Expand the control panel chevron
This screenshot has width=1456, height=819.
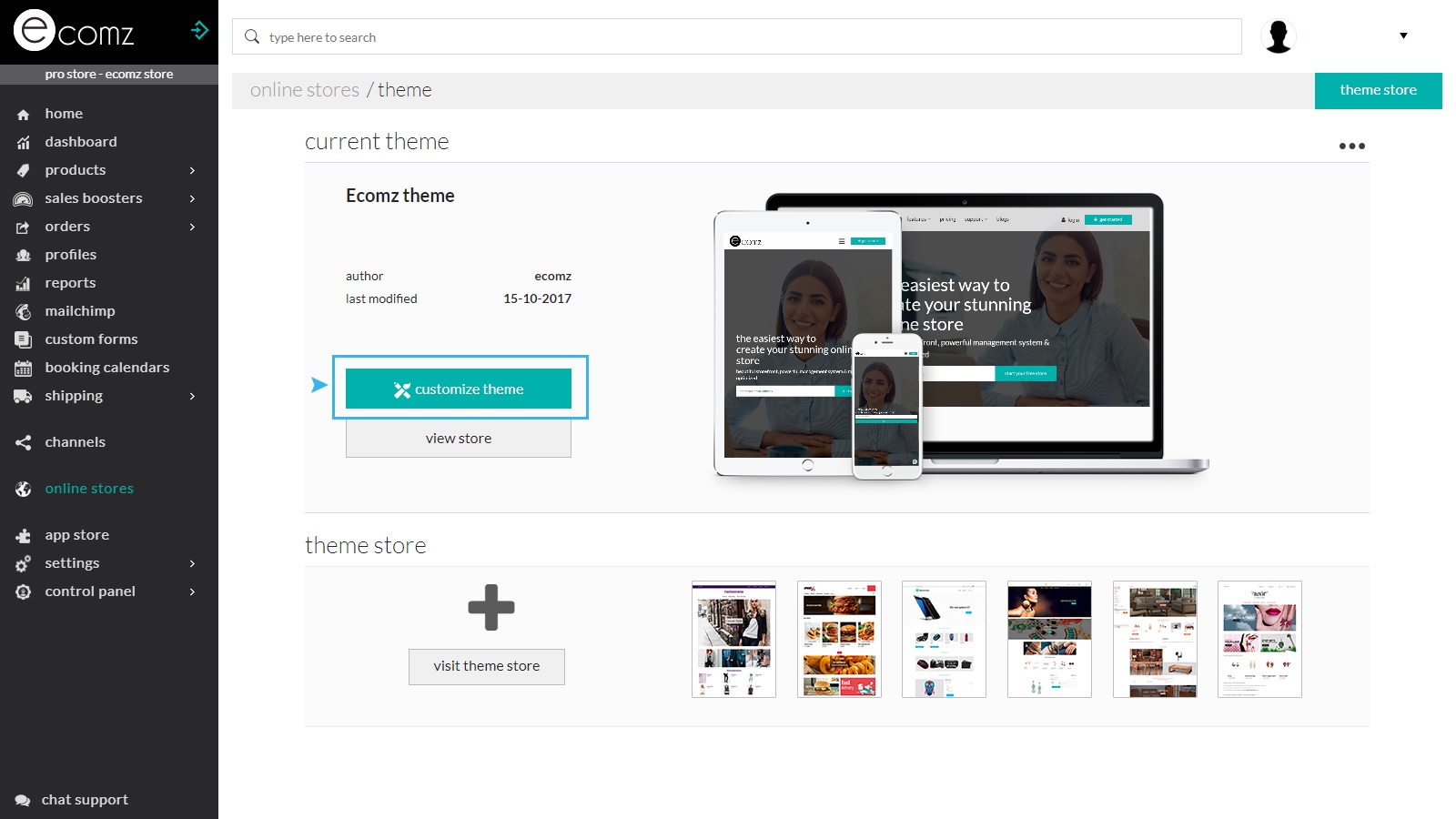192,591
